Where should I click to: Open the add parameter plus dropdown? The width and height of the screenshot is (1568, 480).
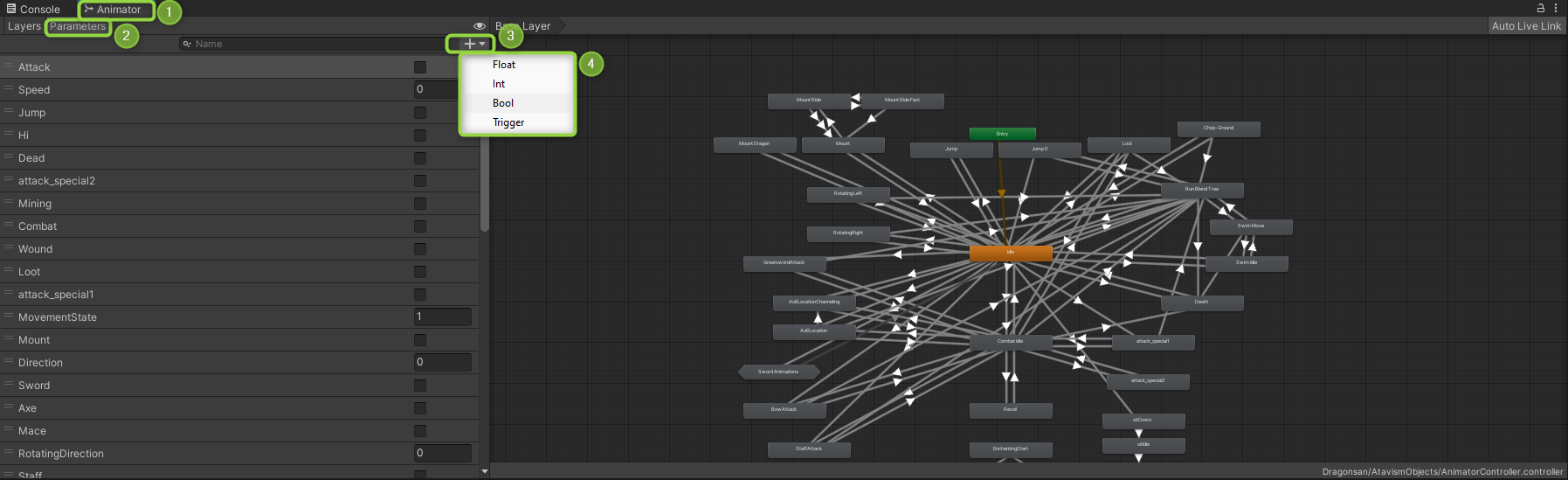(473, 44)
